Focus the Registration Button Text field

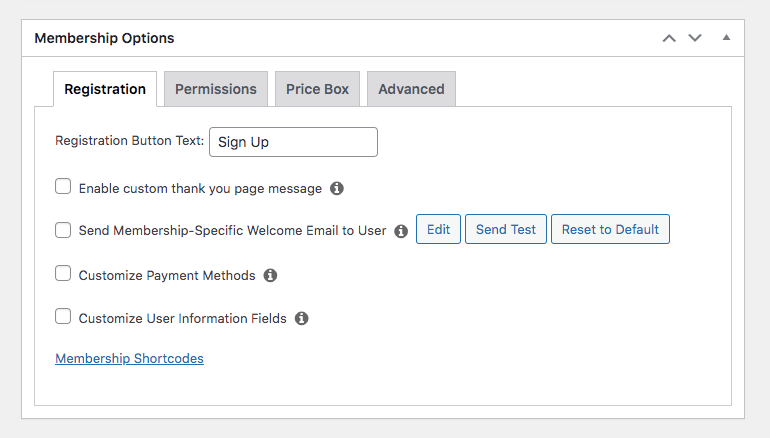point(293,142)
